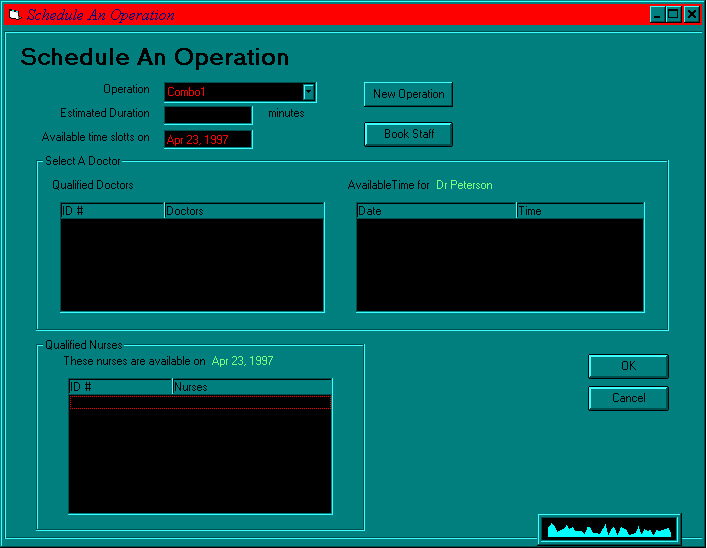The image size is (707, 548).
Task: Click inside the Qualified Doctors list area
Action: (x=192, y=265)
